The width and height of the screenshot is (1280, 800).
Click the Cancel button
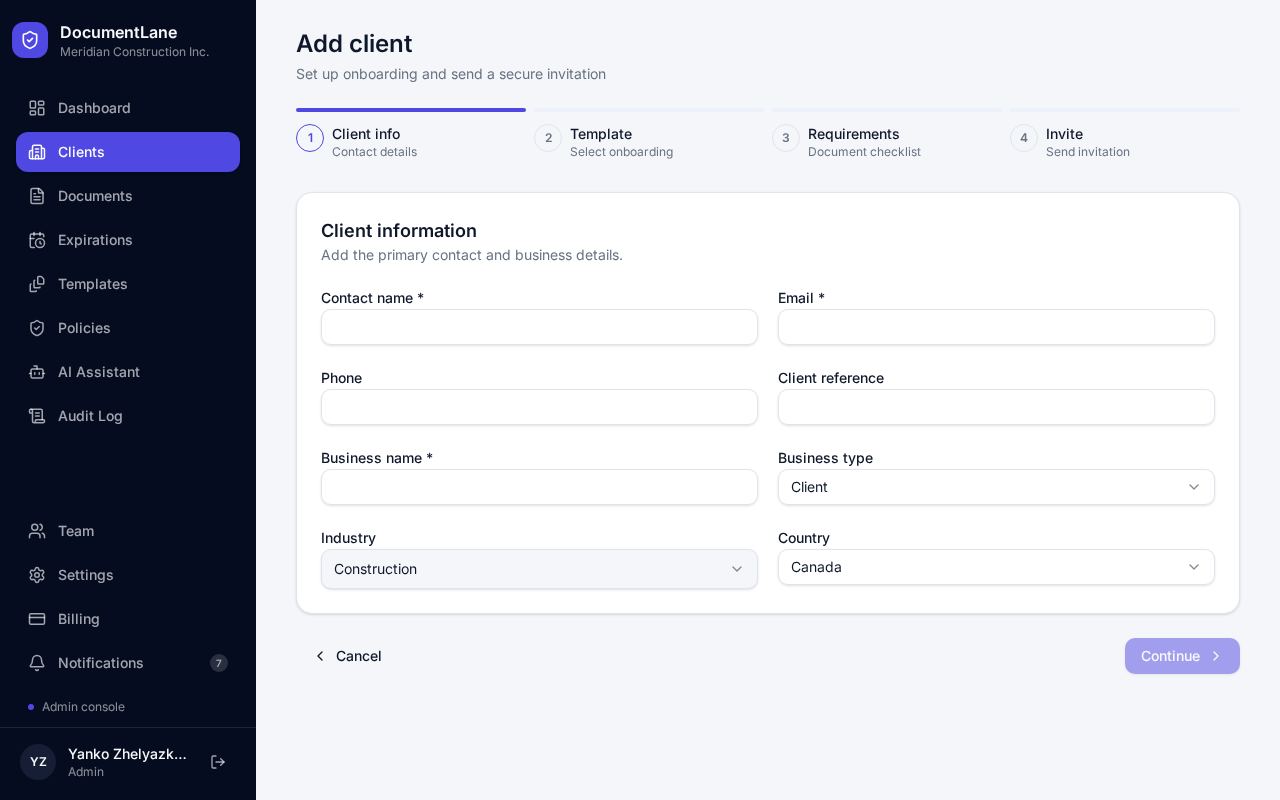(x=347, y=656)
